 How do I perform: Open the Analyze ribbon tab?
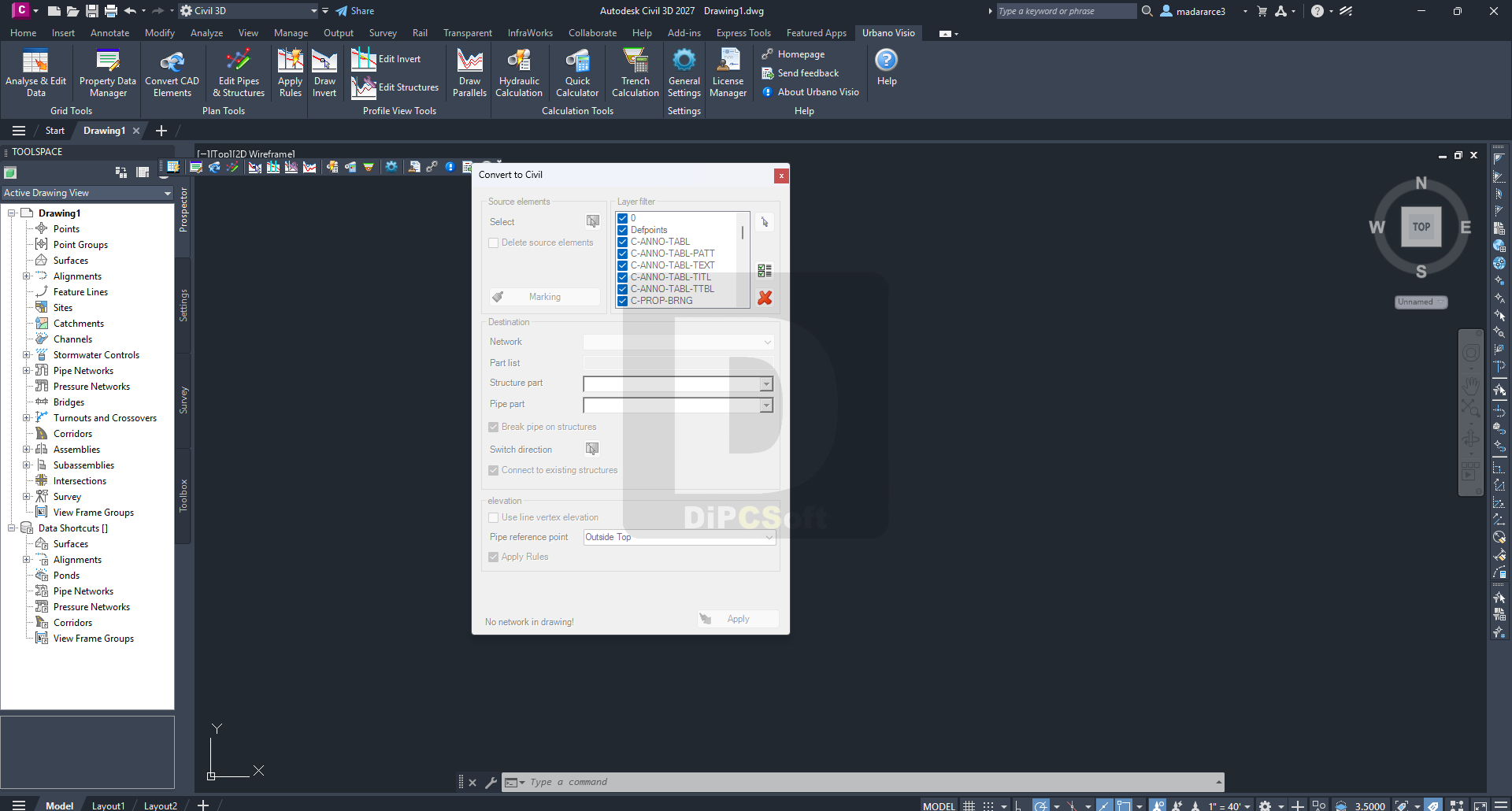[x=206, y=33]
